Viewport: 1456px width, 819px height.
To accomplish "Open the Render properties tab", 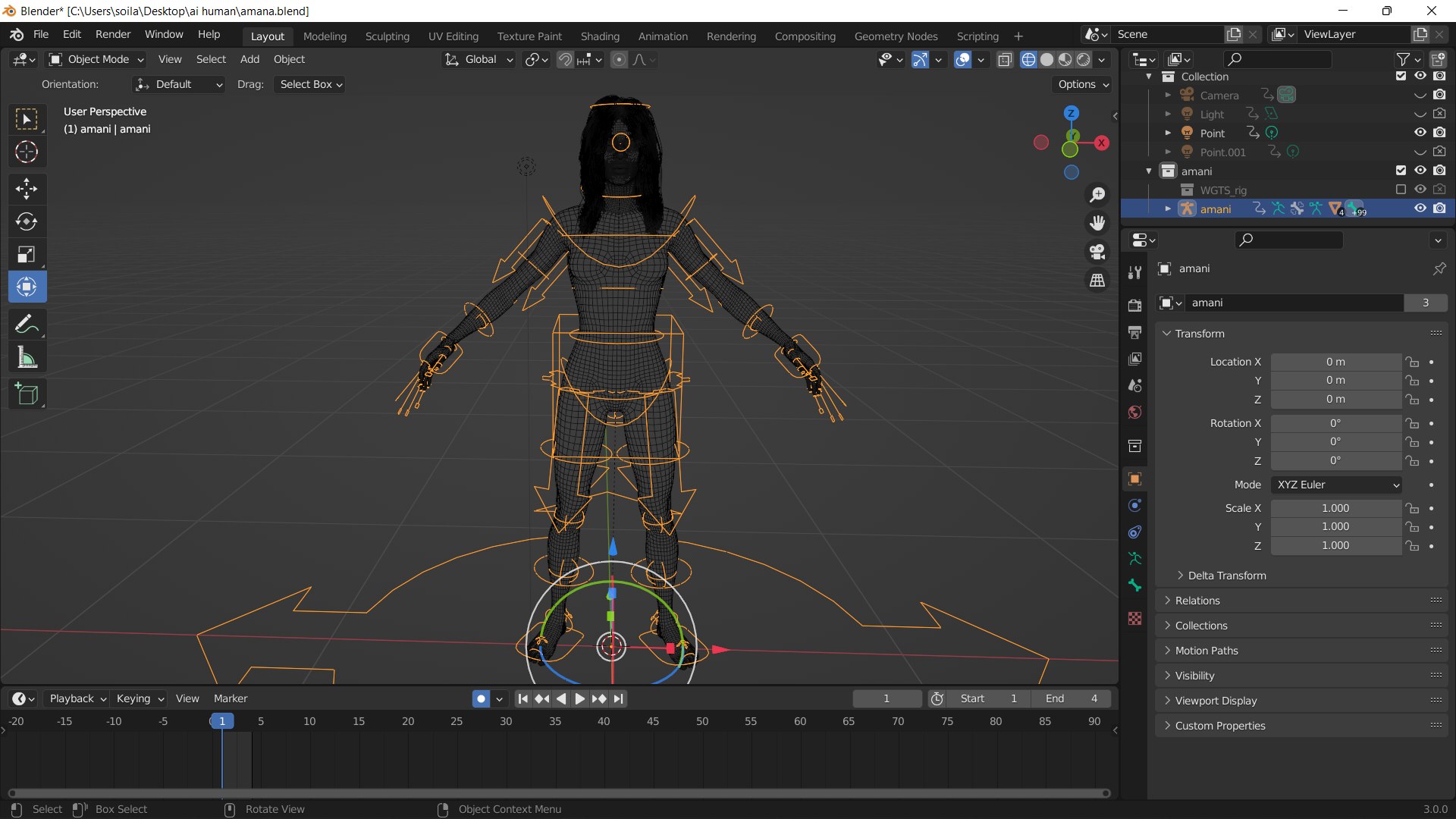I will click(1134, 305).
